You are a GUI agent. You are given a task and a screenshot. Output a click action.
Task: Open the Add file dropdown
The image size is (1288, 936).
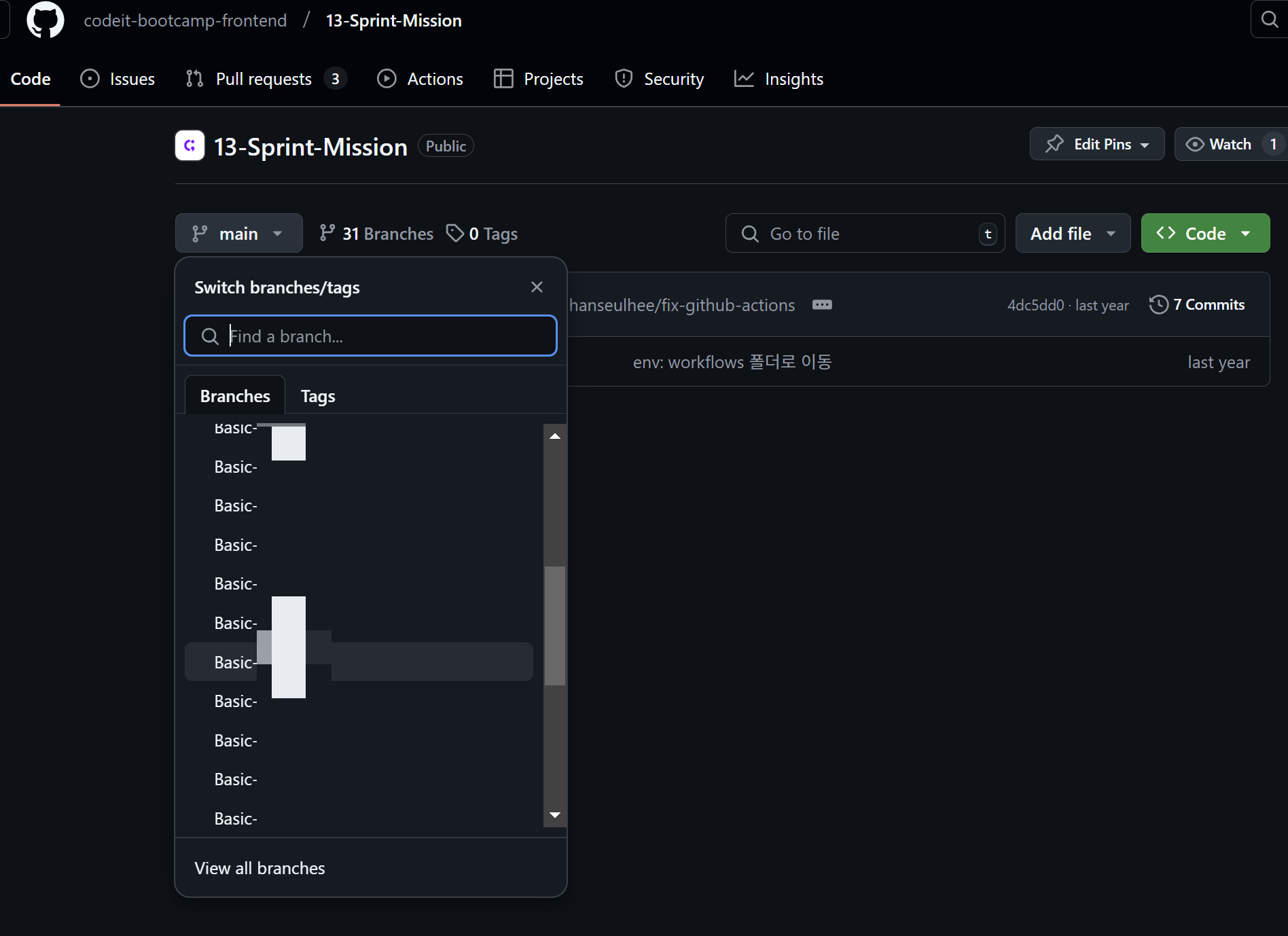point(1073,233)
